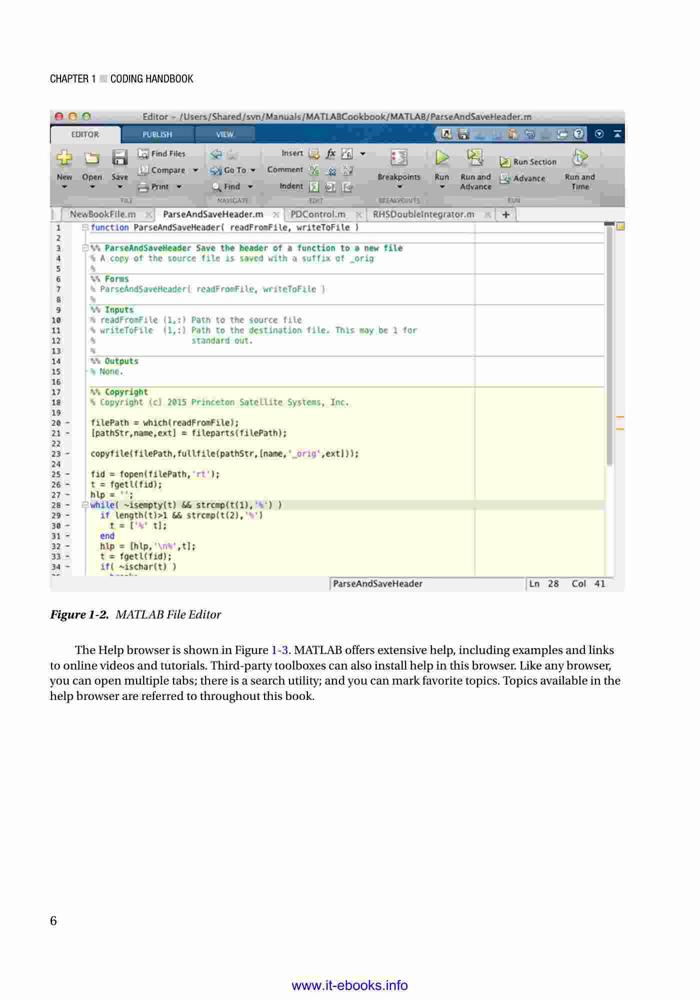Screen dimensions: 700x1000
Task: Click the Increase Indent icon
Action: pos(330,187)
